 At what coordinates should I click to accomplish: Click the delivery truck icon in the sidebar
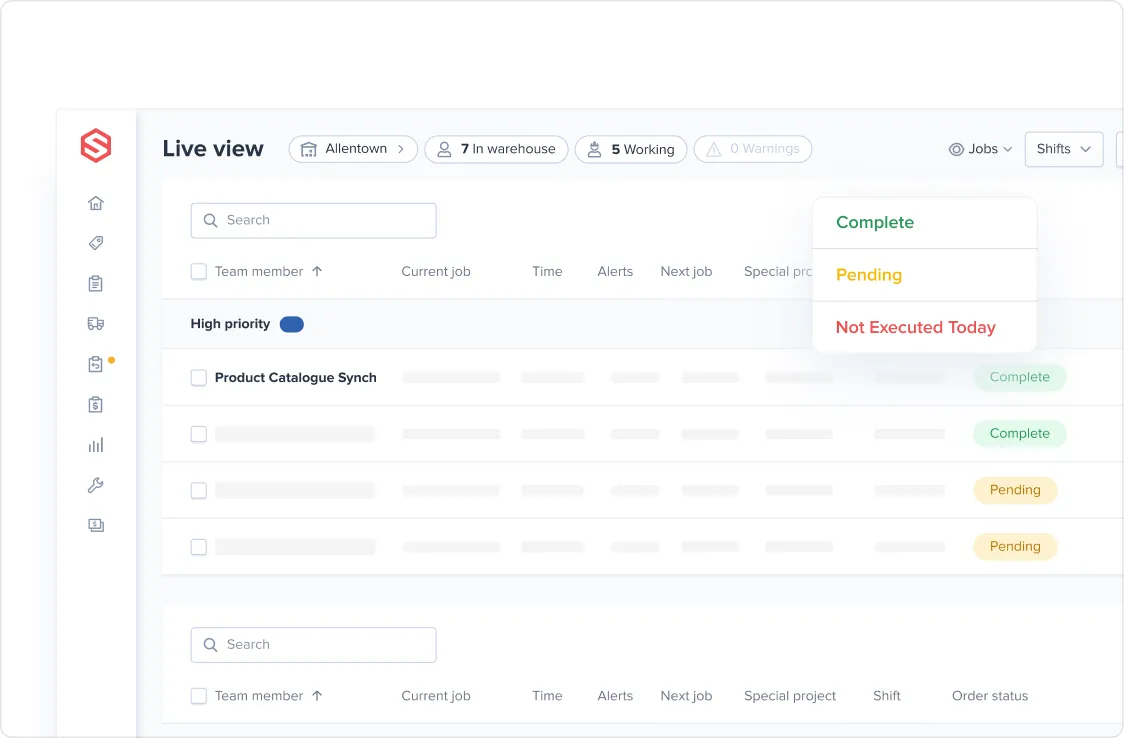(x=96, y=323)
